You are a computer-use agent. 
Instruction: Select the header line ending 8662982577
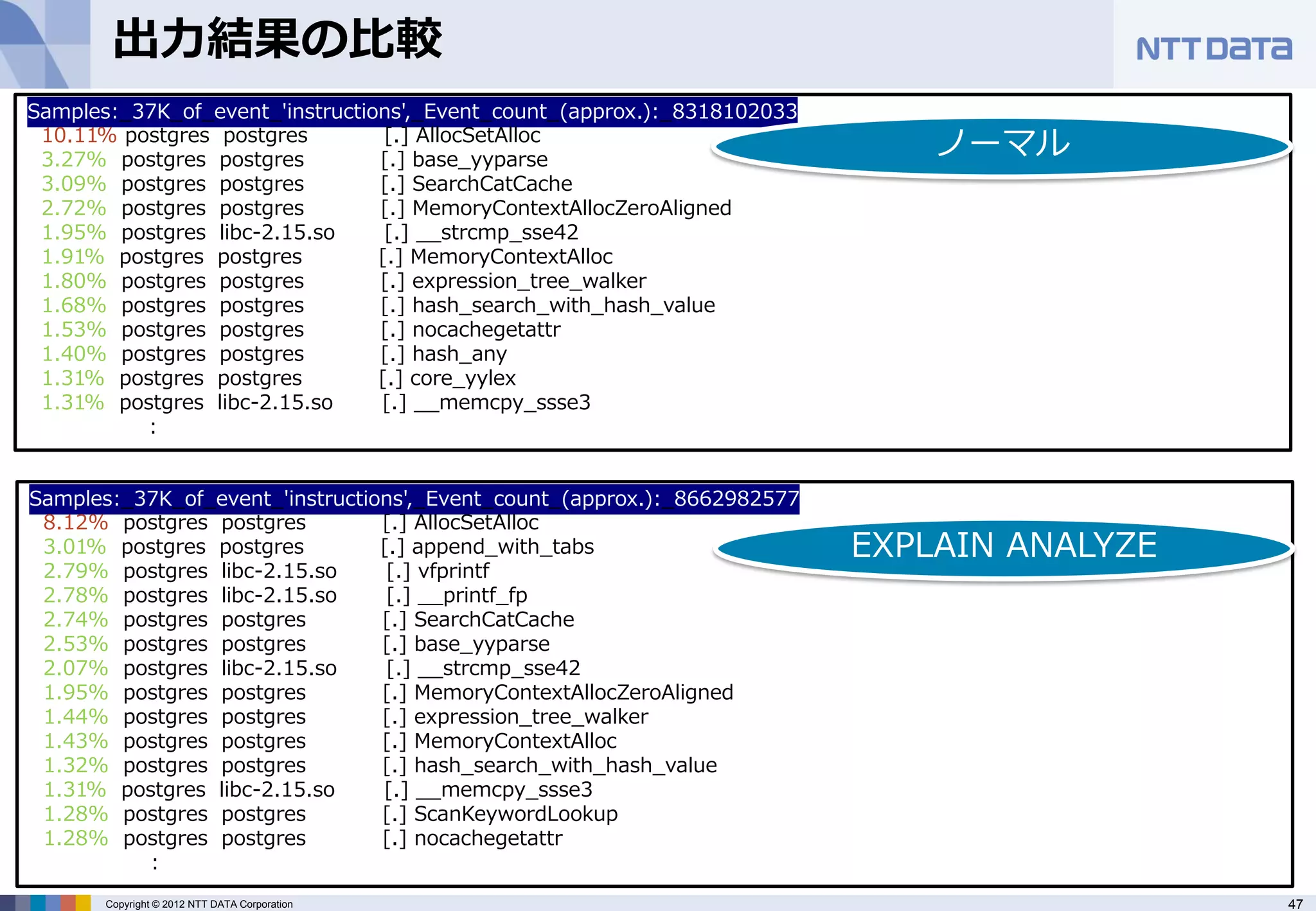pyautogui.click(x=414, y=499)
